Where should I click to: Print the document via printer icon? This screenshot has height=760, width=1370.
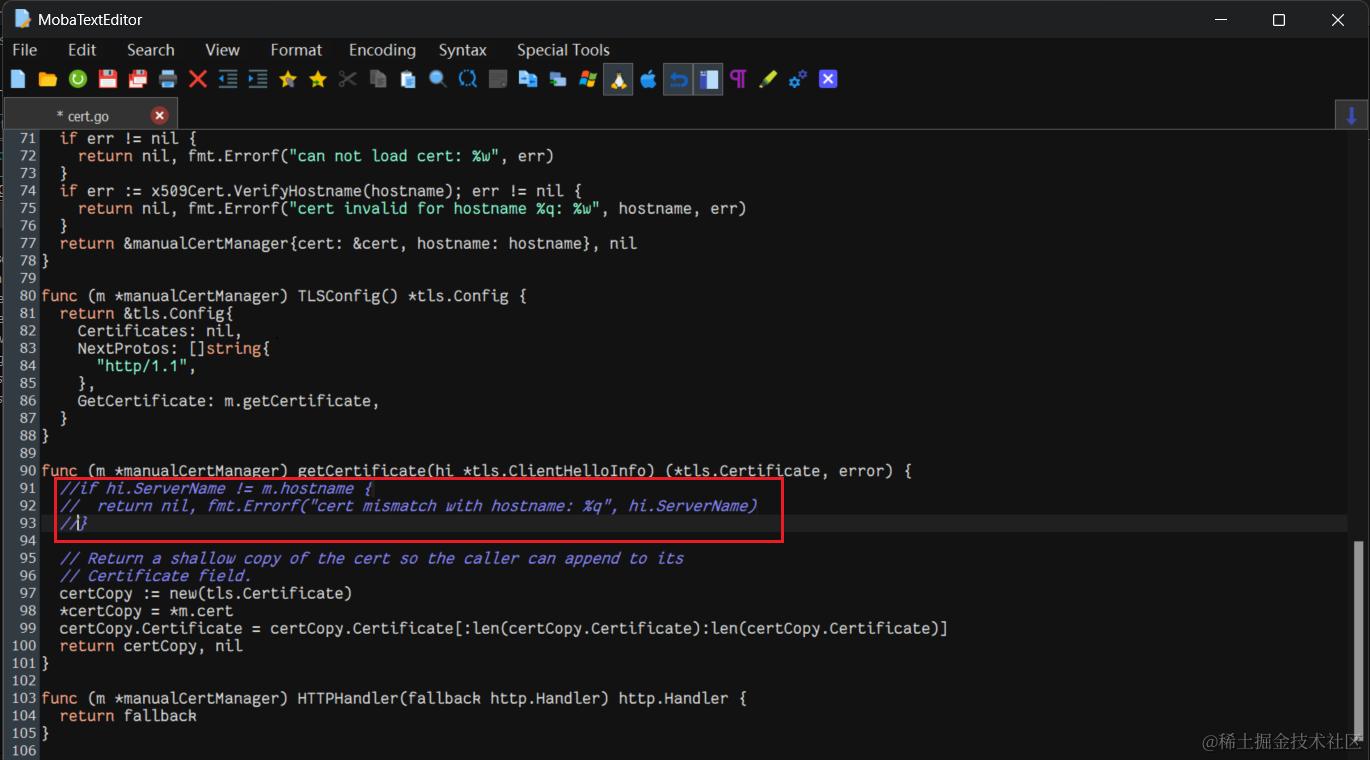pyautogui.click(x=168, y=79)
